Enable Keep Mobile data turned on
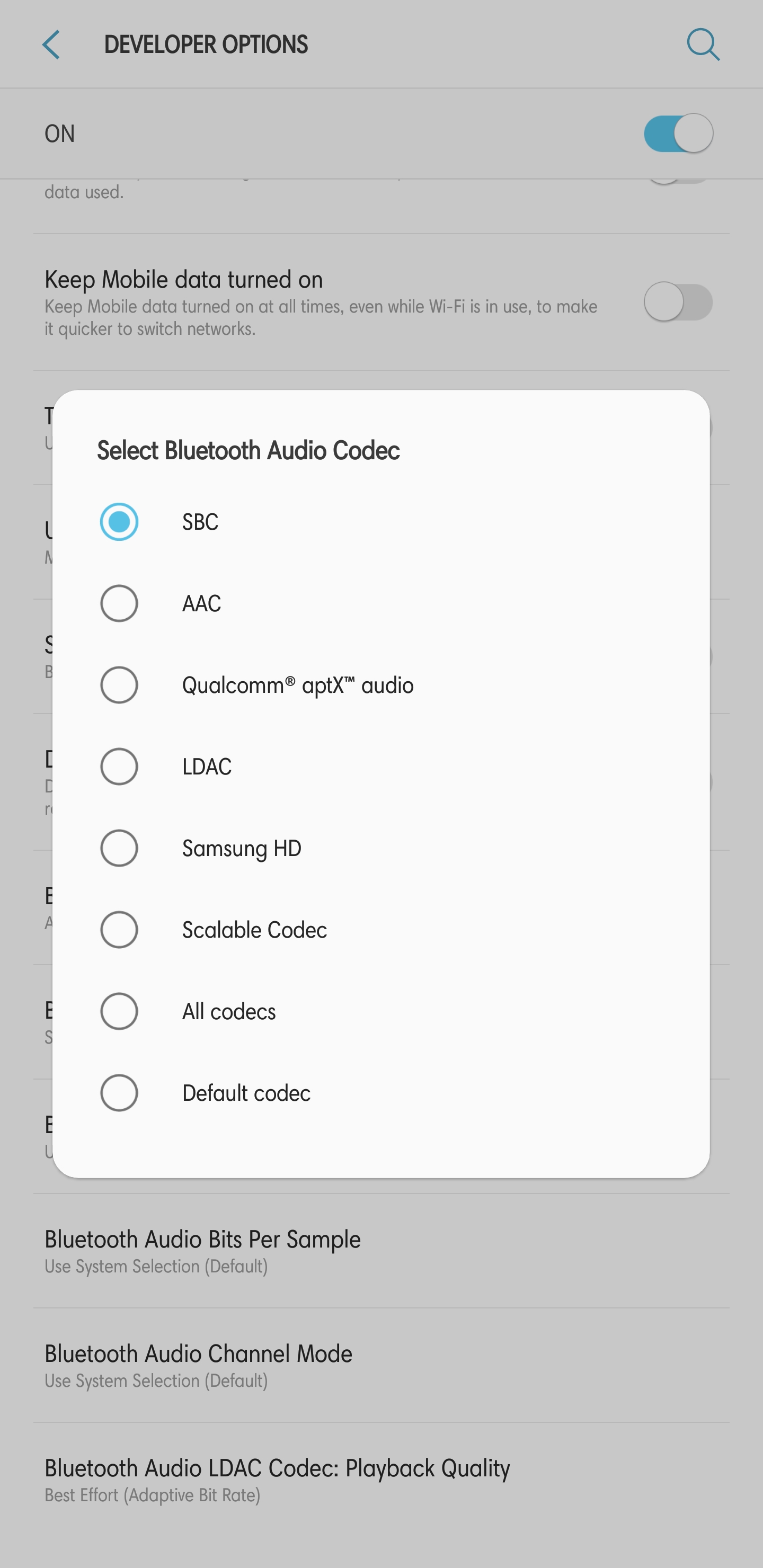Screen dimensions: 763x1568 point(678,302)
